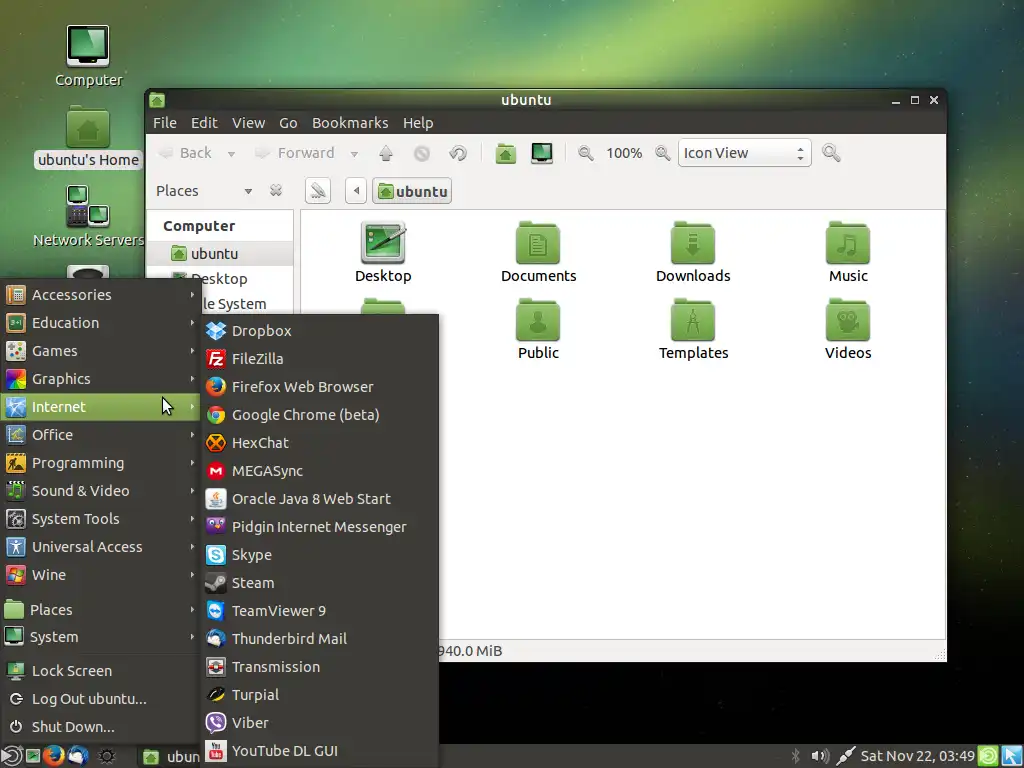Open Viber from the Internet submenu
The height and width of the screenshot is (768, 1024).
pos(320,724)
